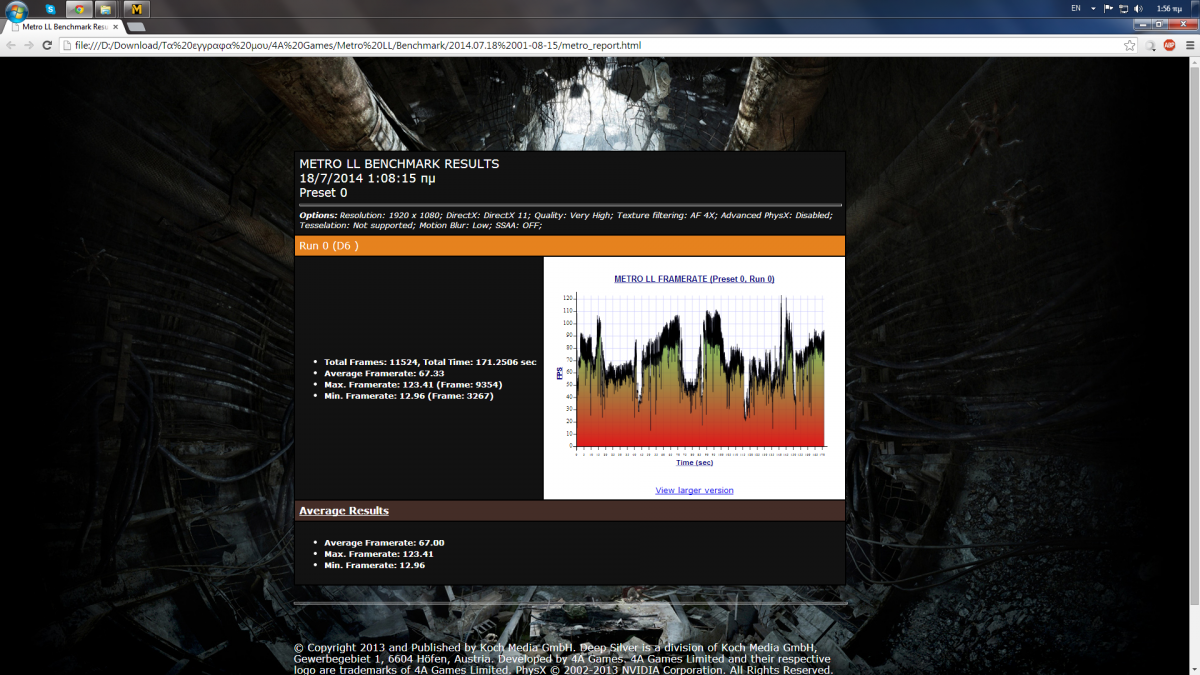Open the magnifier extension icon
Image resolution: width=1200 pixels, height=675 pixels.
(1151, 45)
